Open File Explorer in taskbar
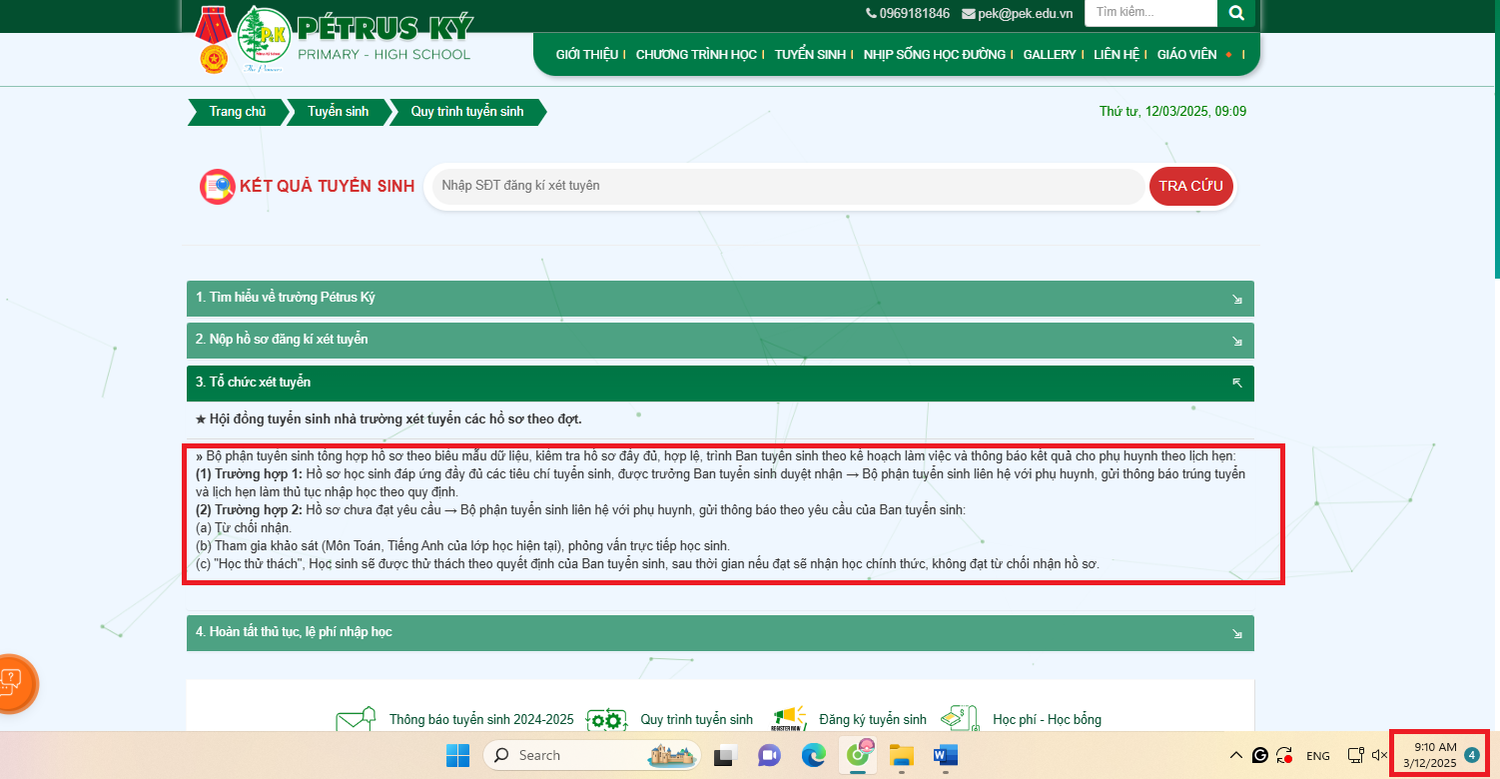Image resolution: width=1500 pixels, height=779 pixels. coord(902,755)
